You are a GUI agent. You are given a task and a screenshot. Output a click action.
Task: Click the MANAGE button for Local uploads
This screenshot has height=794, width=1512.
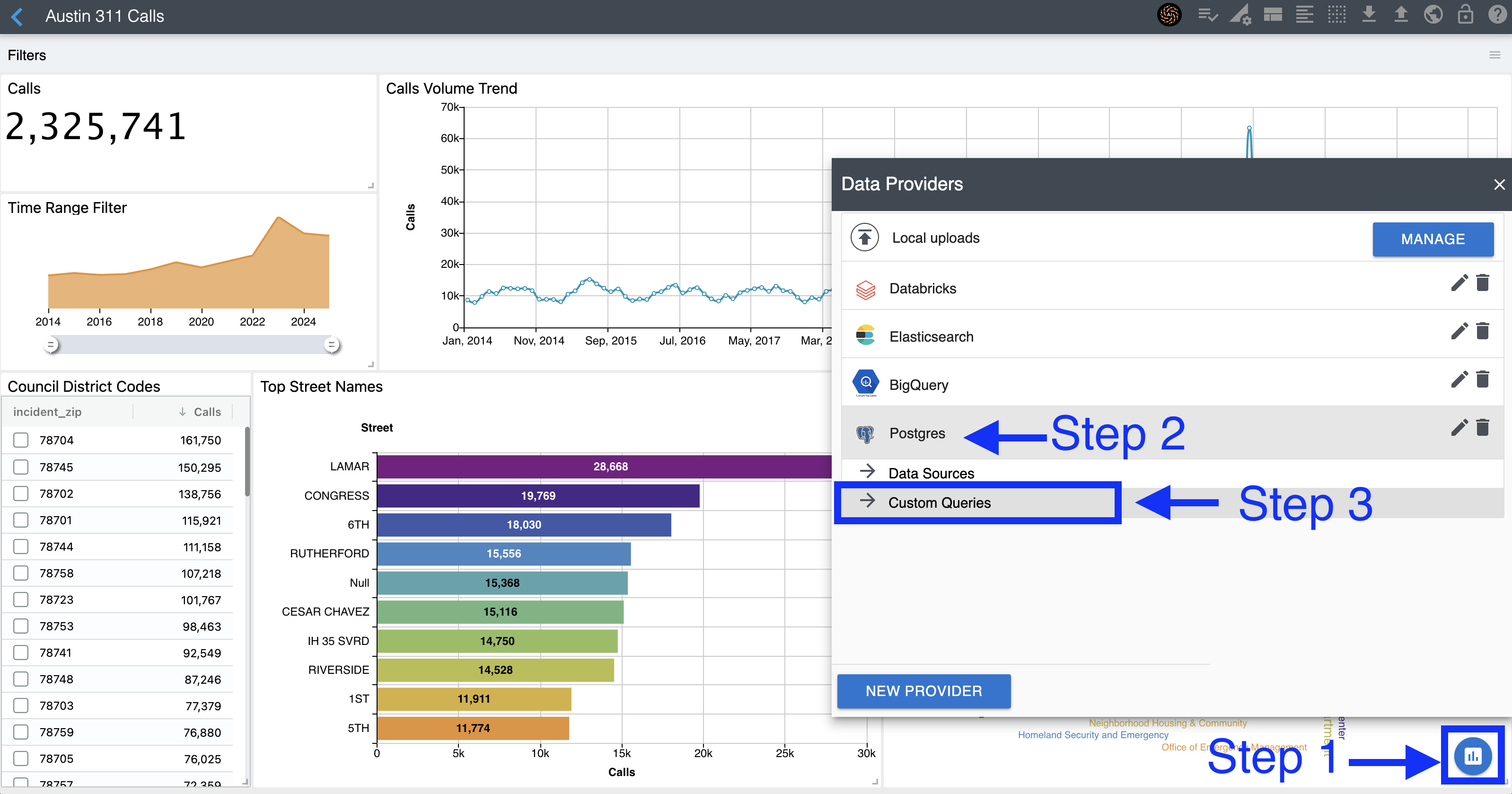tap(1432, 239)
